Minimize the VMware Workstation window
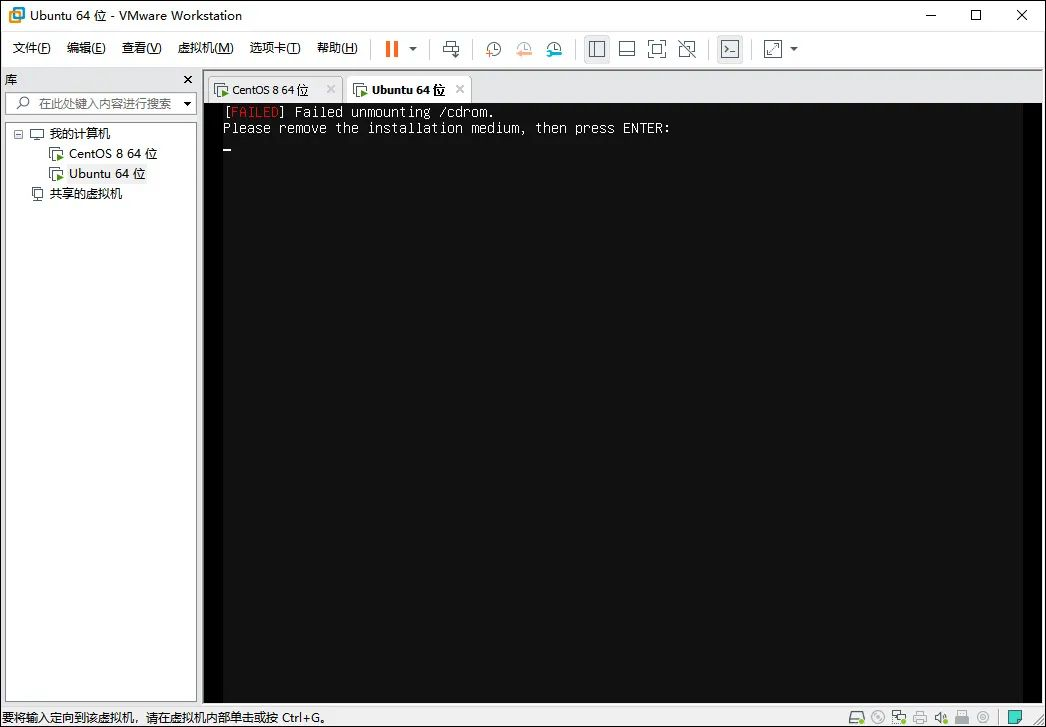Viewport: 1046px width, 727px height. (931, 15)
